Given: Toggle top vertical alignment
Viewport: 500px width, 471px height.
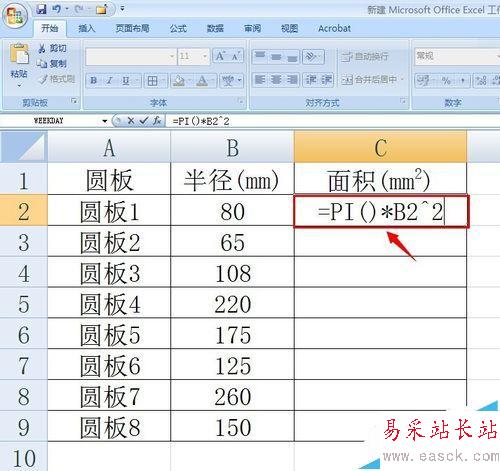Looking at the screenshot, I should click(x=260, y=57).
